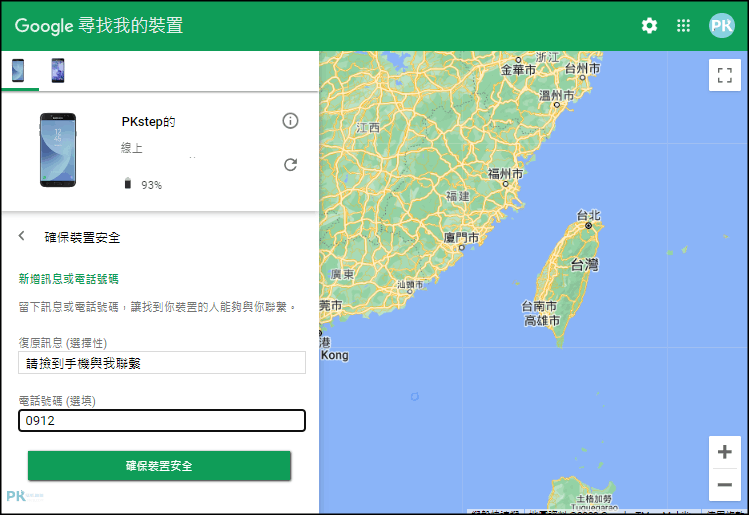Click the 金華市 map label
The width and height of the screenshot is (749, 515).
tap(518, 70)
